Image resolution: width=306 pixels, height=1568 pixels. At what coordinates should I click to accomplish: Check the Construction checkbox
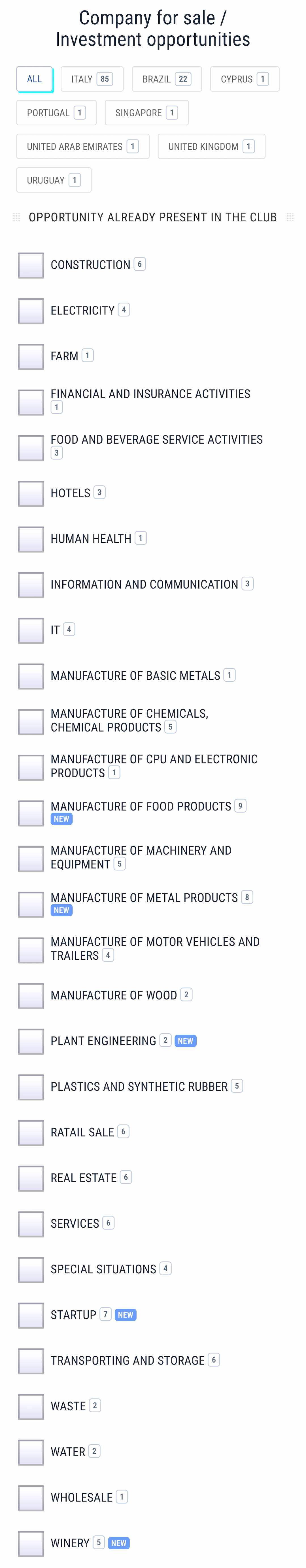[31, 266]
